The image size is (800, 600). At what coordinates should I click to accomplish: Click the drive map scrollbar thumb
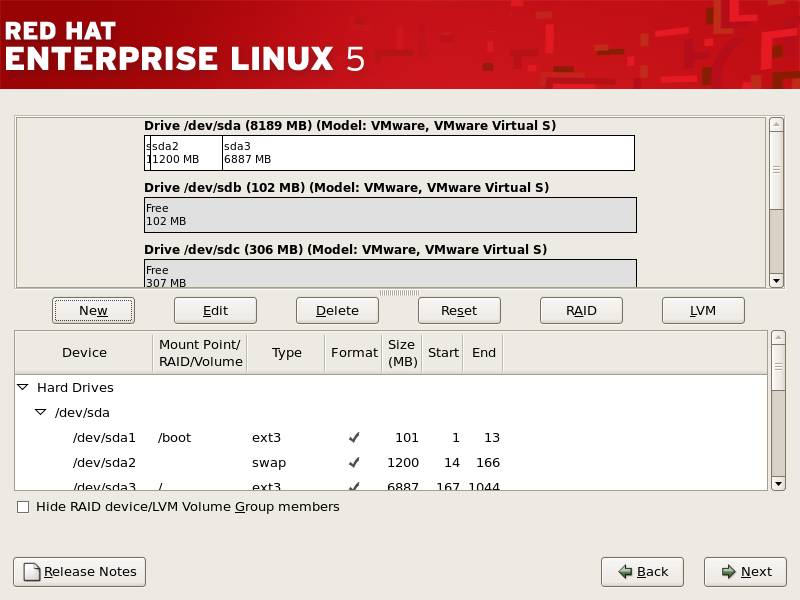click(777, 170)
